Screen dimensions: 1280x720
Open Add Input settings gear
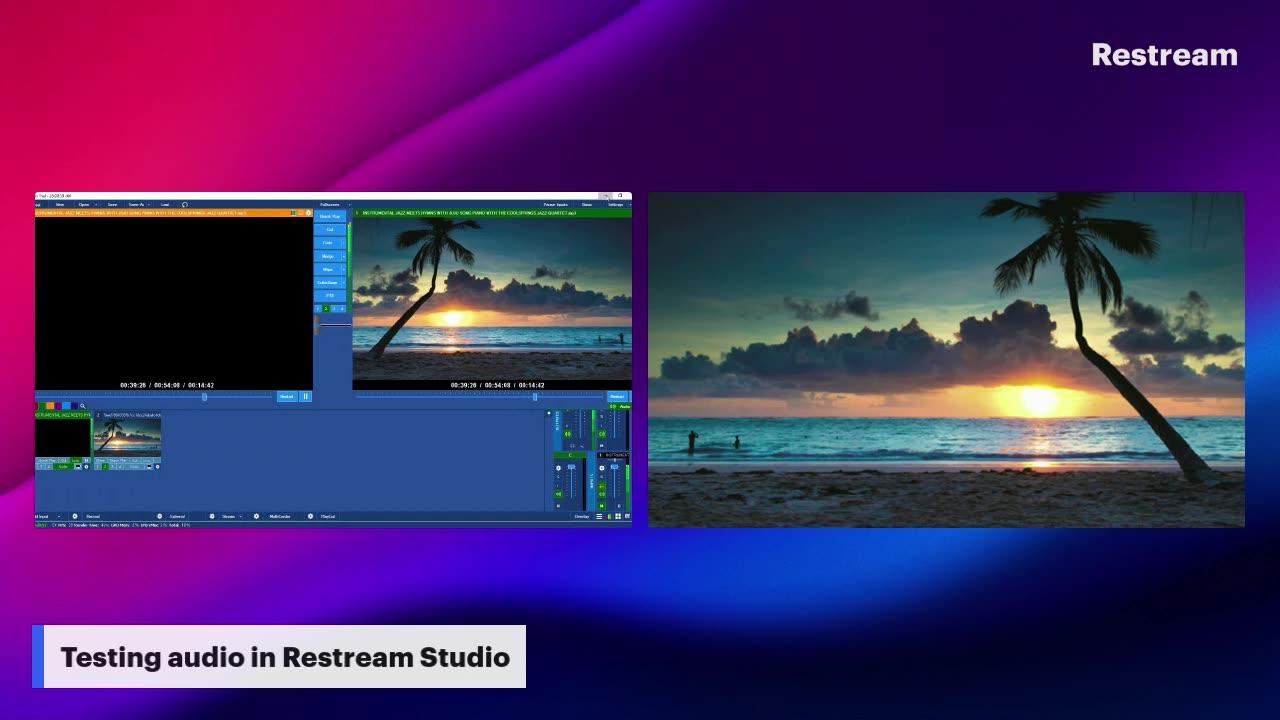point(75,517)
